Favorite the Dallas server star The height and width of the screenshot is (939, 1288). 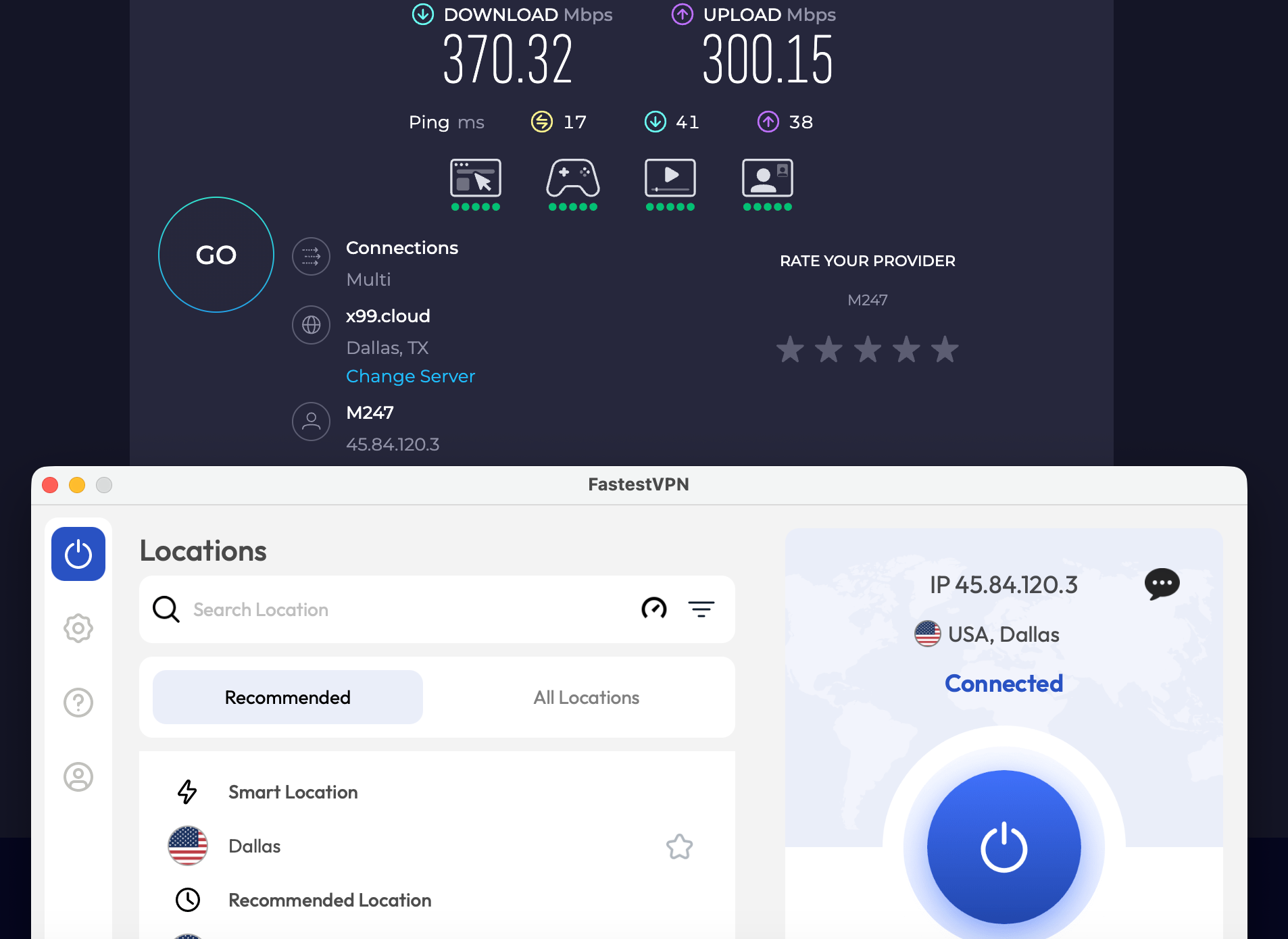(680, 846)
